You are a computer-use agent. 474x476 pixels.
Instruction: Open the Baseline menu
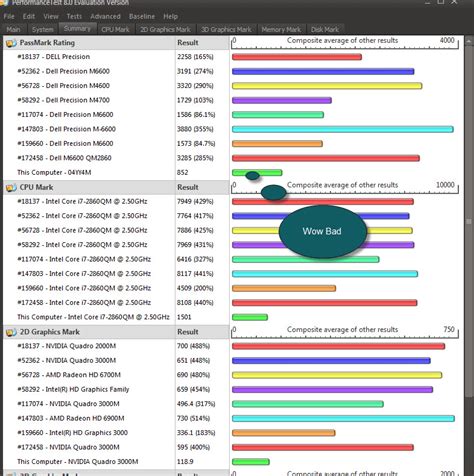(142, 16)
